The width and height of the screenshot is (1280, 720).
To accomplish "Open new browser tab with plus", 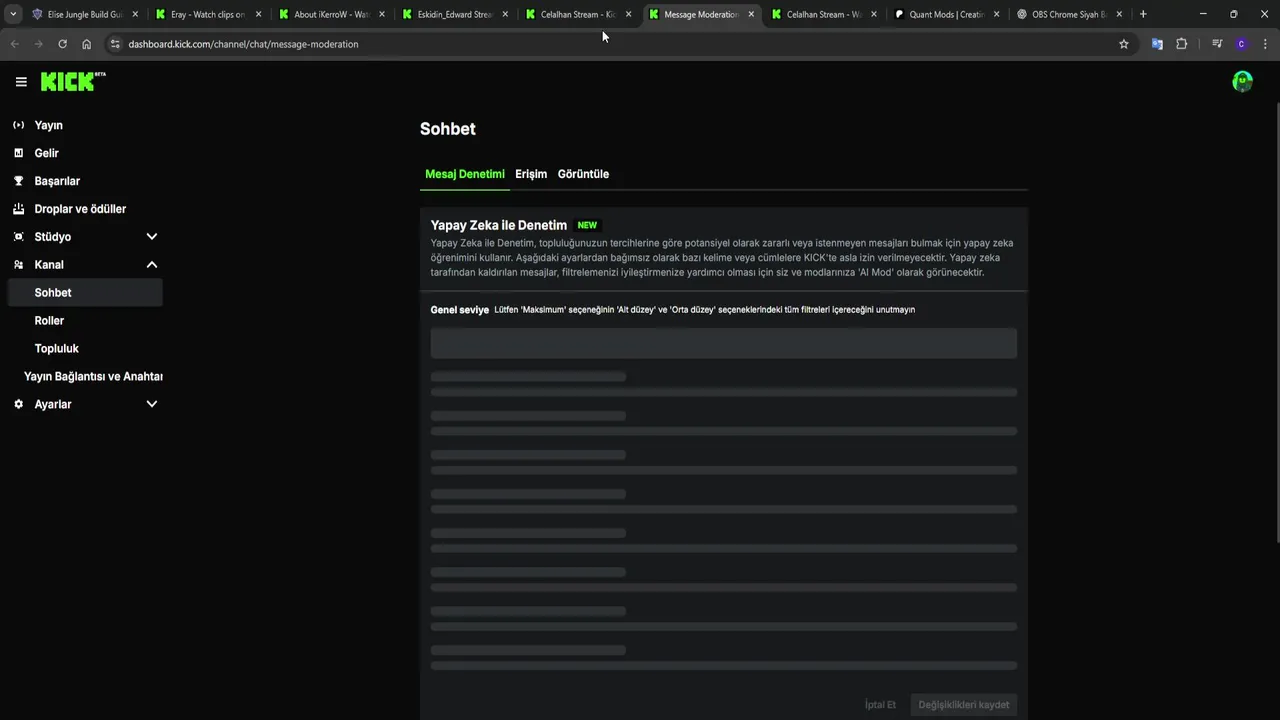I will pyautogui.click(x=1143, y=14).
